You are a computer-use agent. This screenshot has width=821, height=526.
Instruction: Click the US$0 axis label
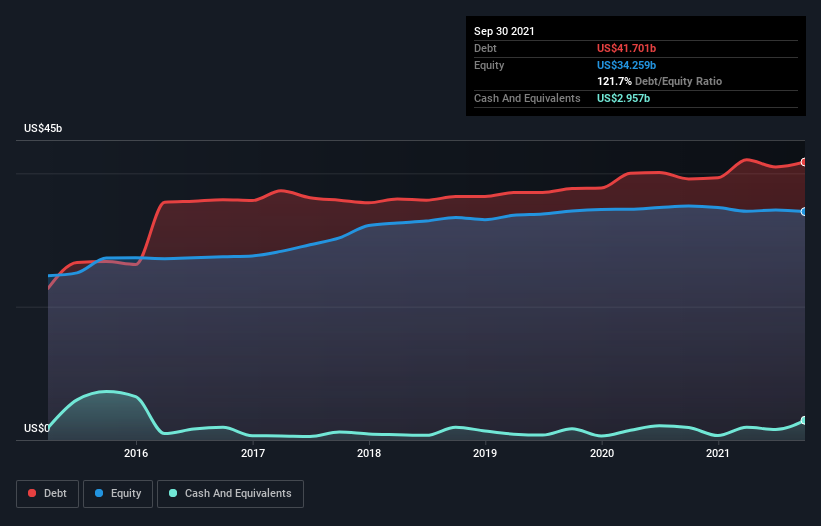coord(37,428)
